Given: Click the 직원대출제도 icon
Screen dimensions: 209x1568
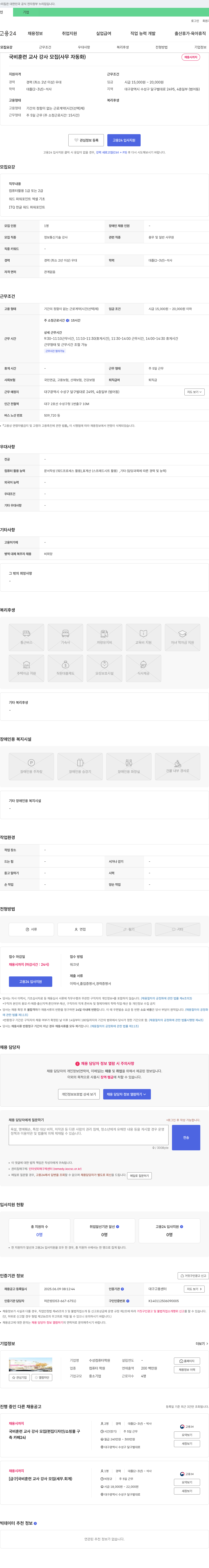Looking at the screenshot, I should (x=65, y=668).
